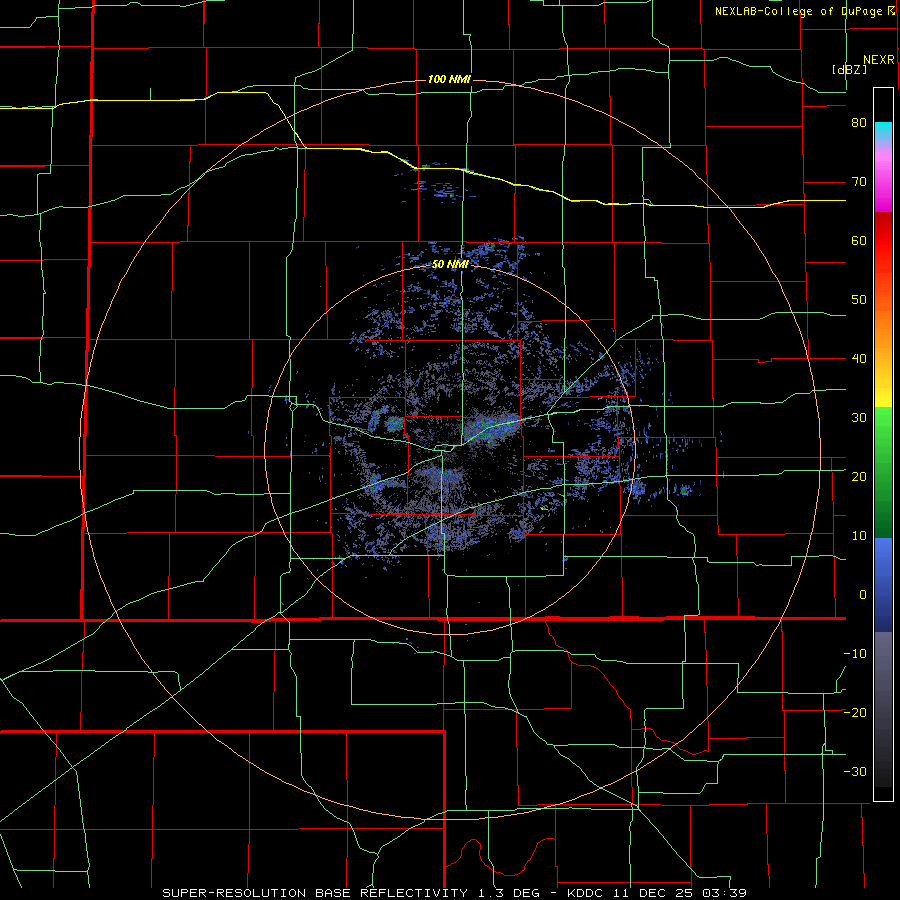This screenshot has height=900, width=900.
Task: Click the -10 value on dBZ scale
Action: (x=855, y=654)
